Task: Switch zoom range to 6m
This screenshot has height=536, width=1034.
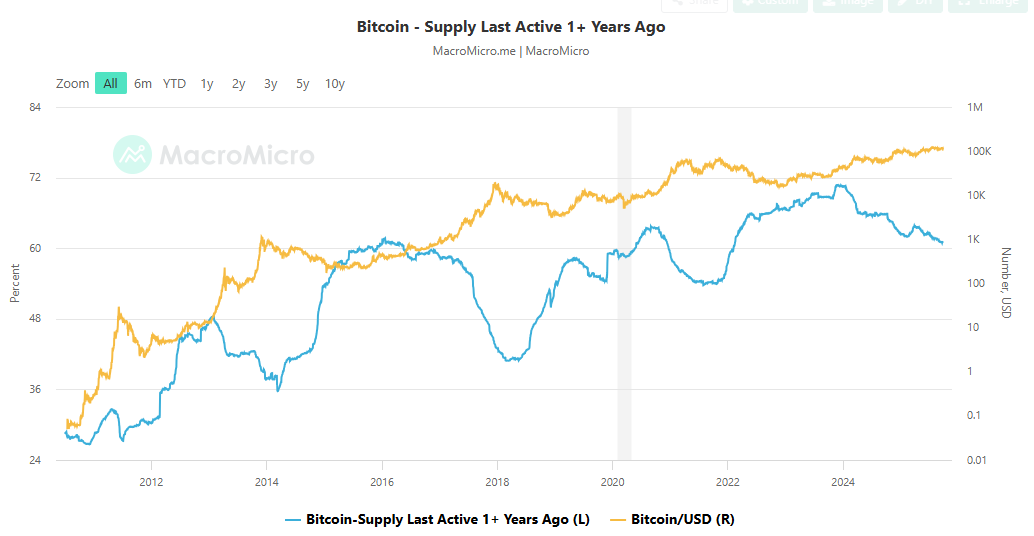Action: [143, 83]
